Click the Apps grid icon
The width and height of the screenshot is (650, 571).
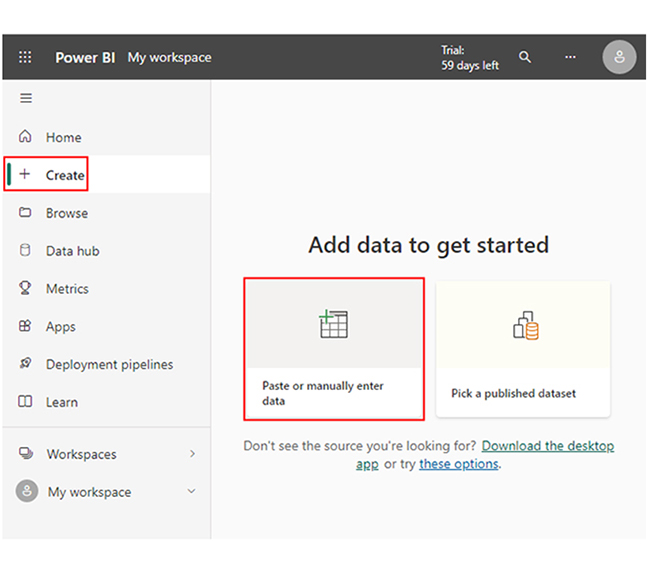click(25, 326)
